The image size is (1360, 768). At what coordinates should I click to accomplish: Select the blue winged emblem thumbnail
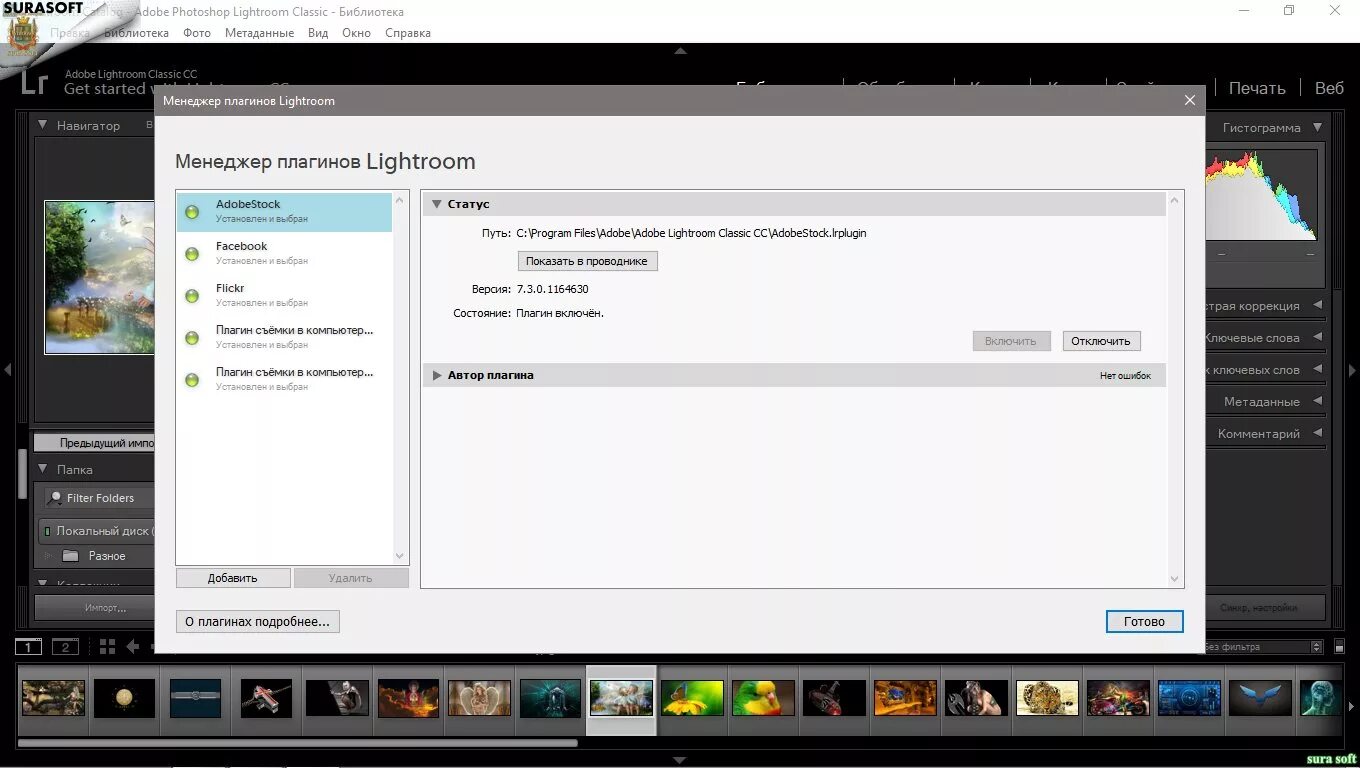point(1261,698)
